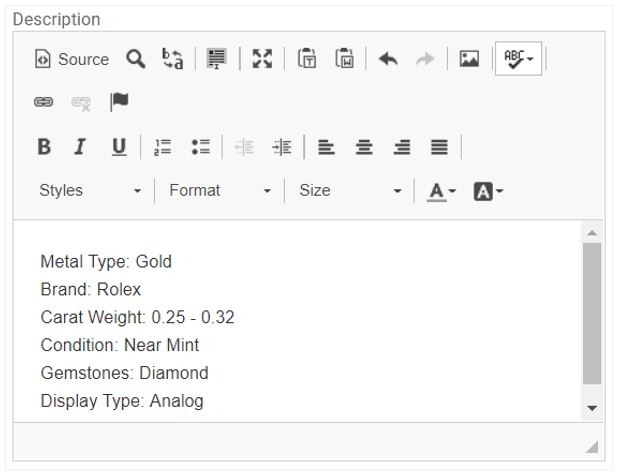Click the scrollbar down arrow

click(x=592, y=408)
